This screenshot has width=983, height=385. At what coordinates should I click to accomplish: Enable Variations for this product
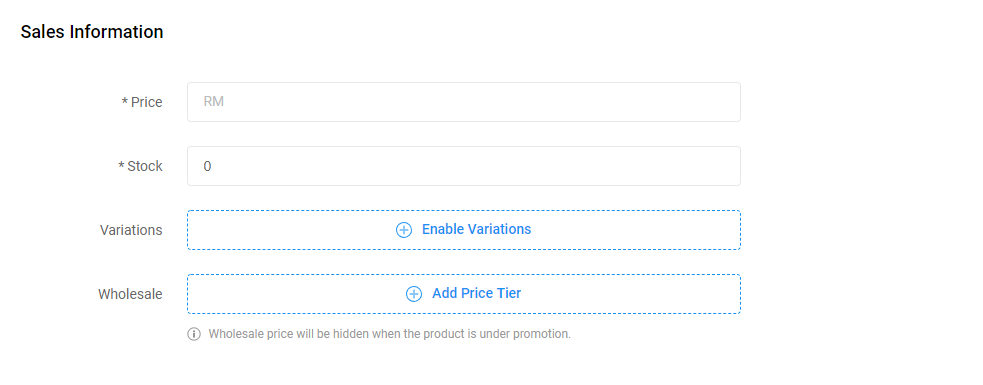[x=464, y=230]
